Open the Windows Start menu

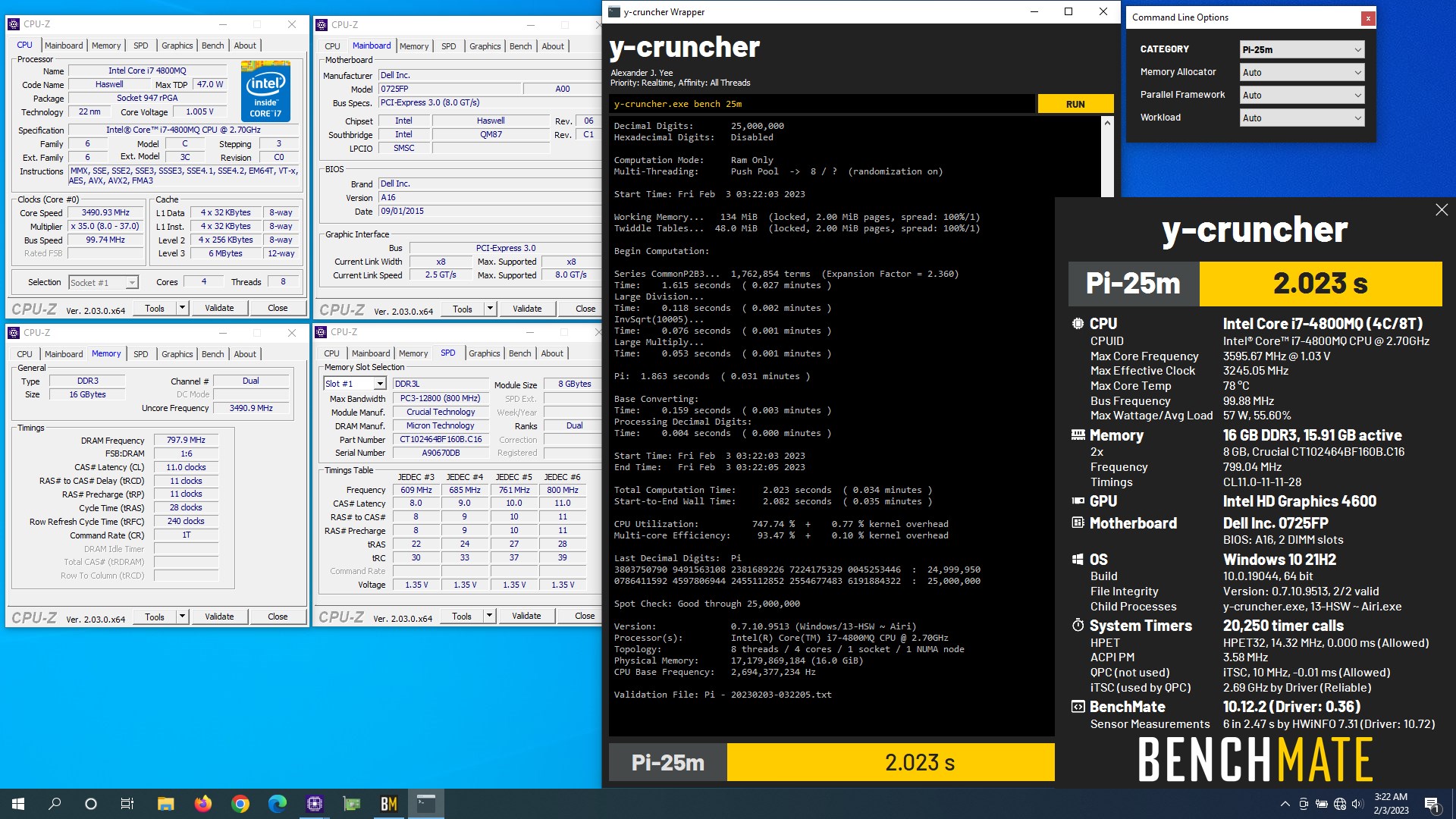(18, 804)
